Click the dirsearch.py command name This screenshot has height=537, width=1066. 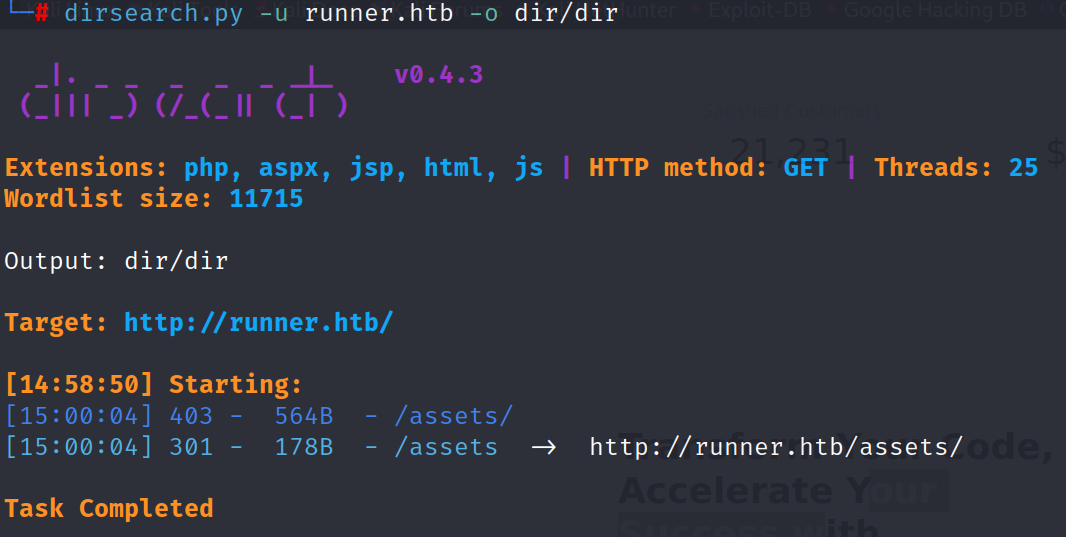(153, 13)
